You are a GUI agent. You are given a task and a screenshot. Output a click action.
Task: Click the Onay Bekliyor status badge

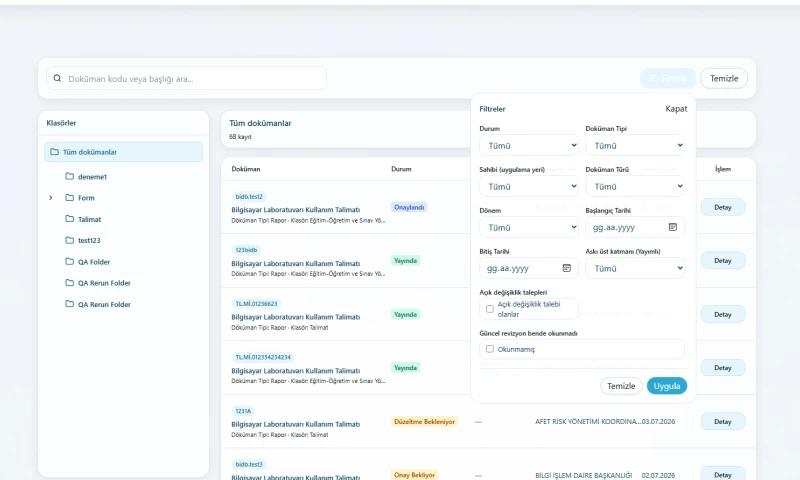click(415, 475)
